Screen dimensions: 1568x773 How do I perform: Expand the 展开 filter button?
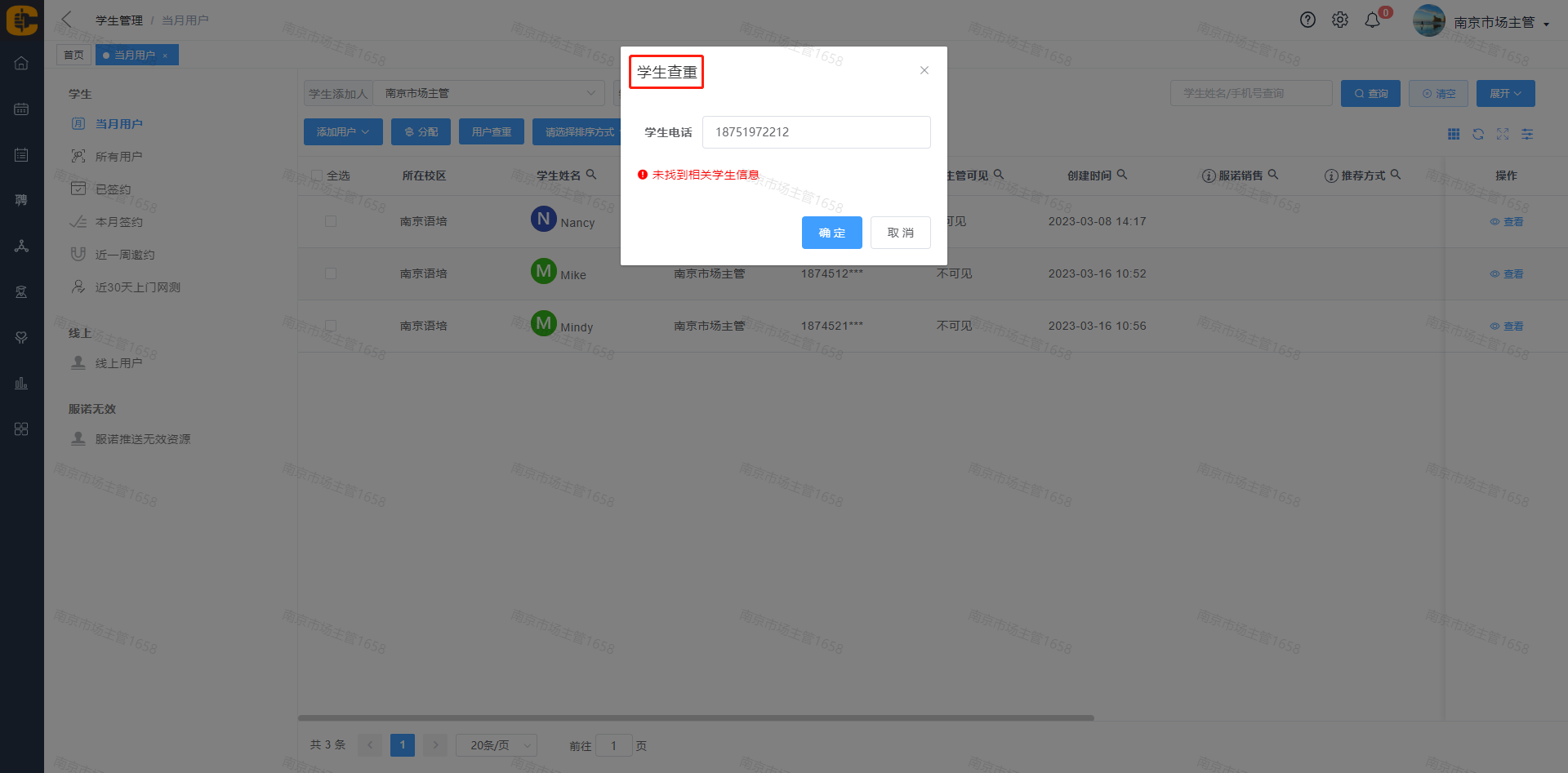[1505, 94]
